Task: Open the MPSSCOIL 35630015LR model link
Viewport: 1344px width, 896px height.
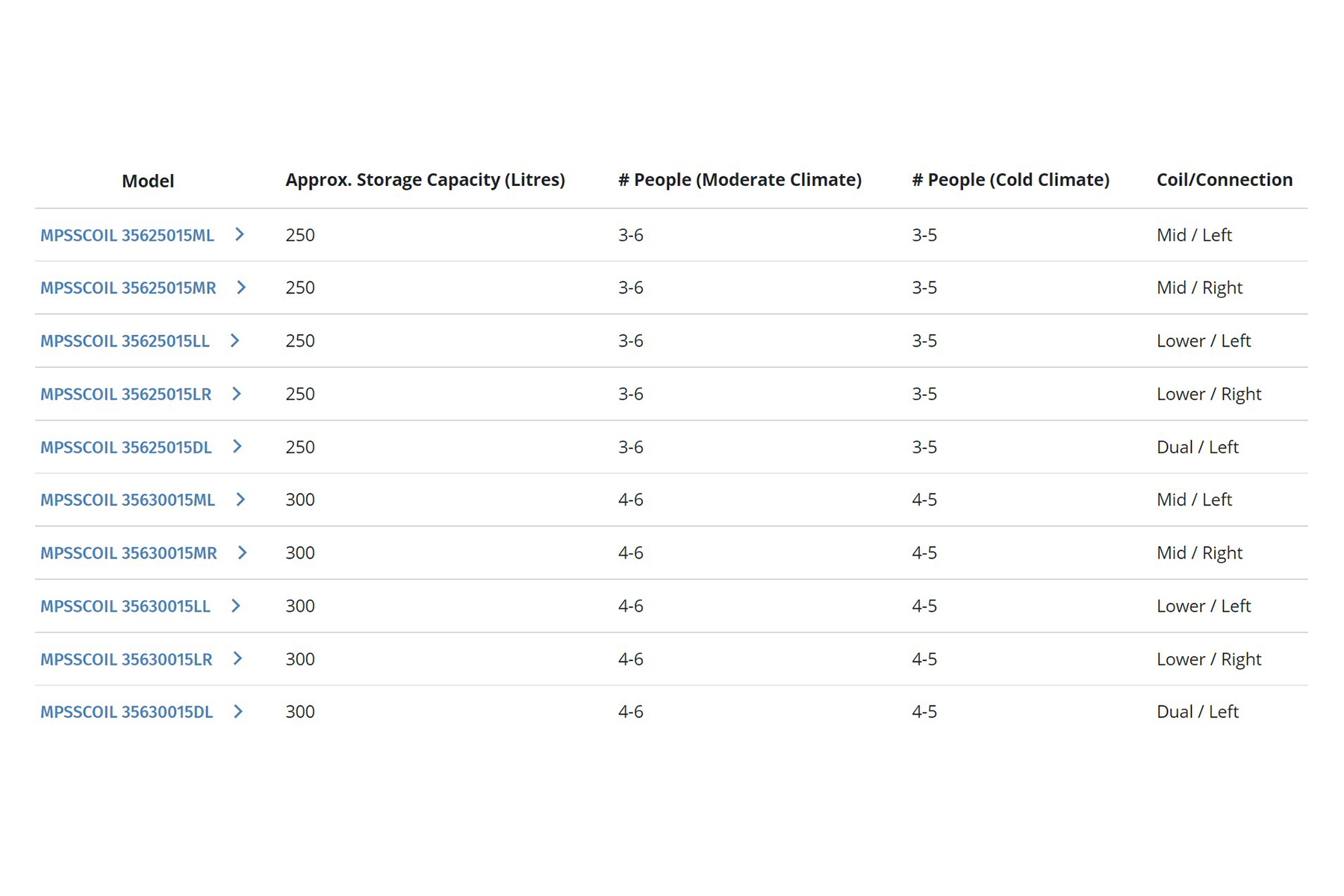Action: [x=126, y=660]
